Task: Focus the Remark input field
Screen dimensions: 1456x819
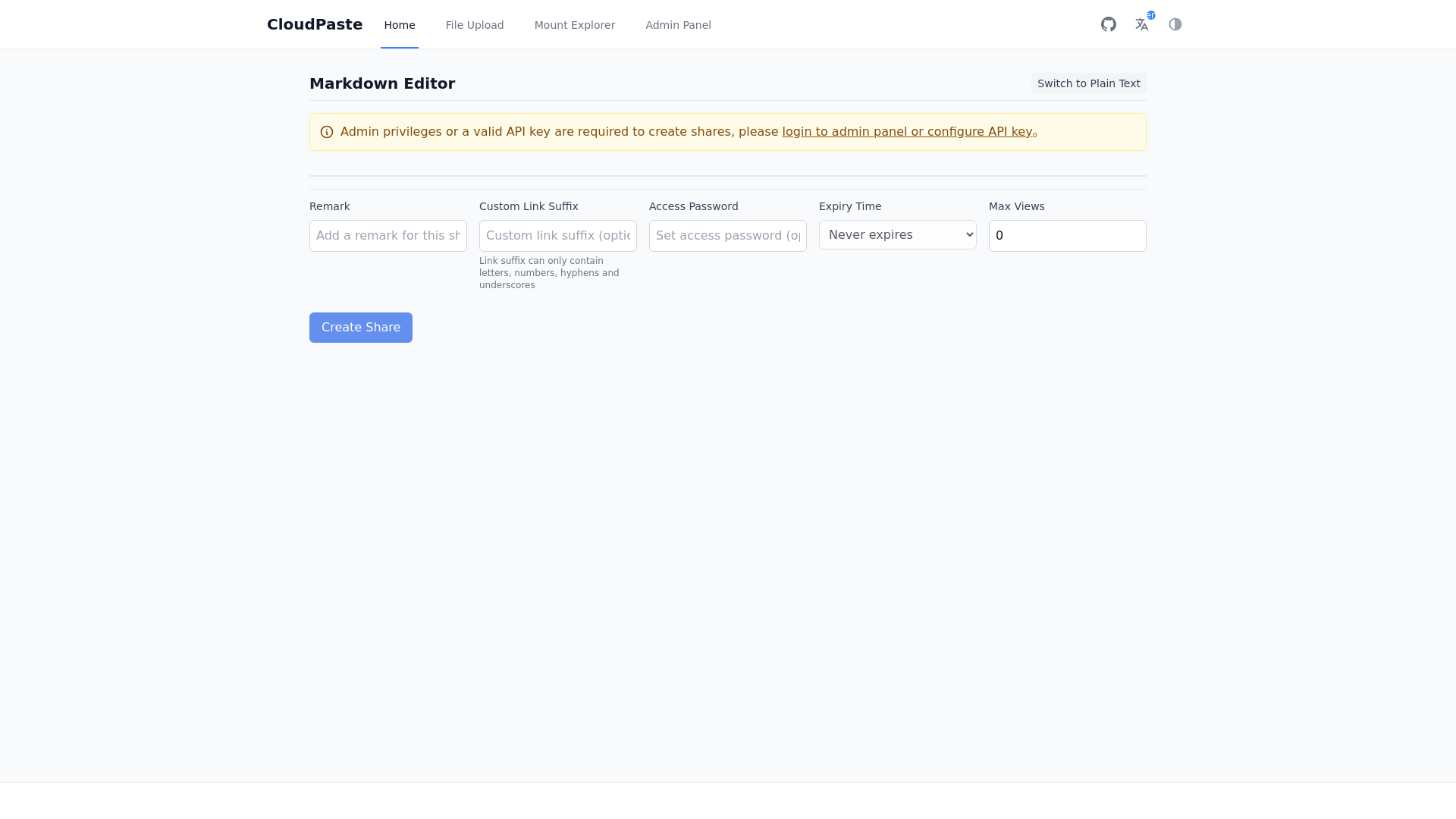Action: tap(388, 236)
